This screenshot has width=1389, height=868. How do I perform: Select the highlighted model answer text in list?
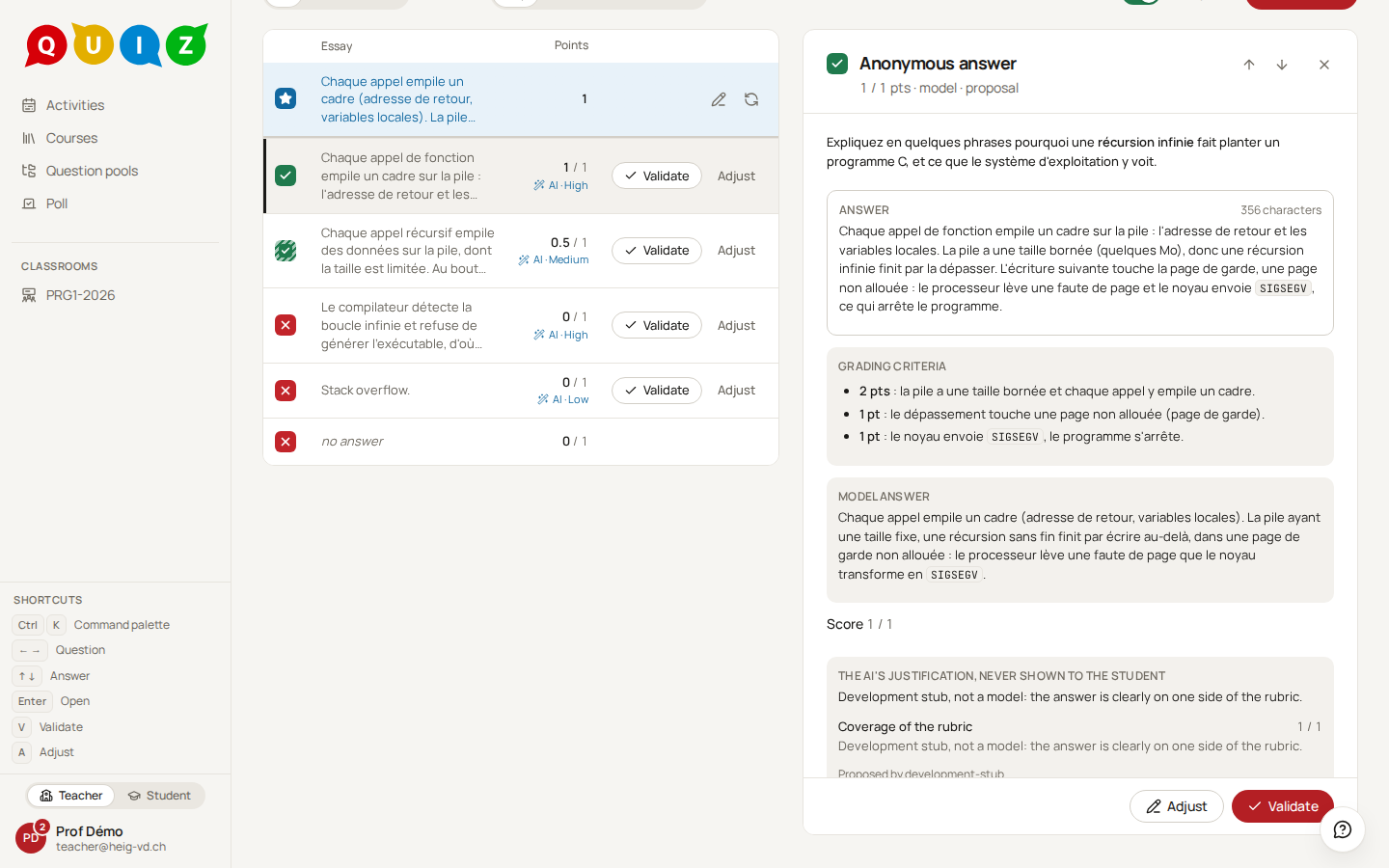(x=398, y=99)
